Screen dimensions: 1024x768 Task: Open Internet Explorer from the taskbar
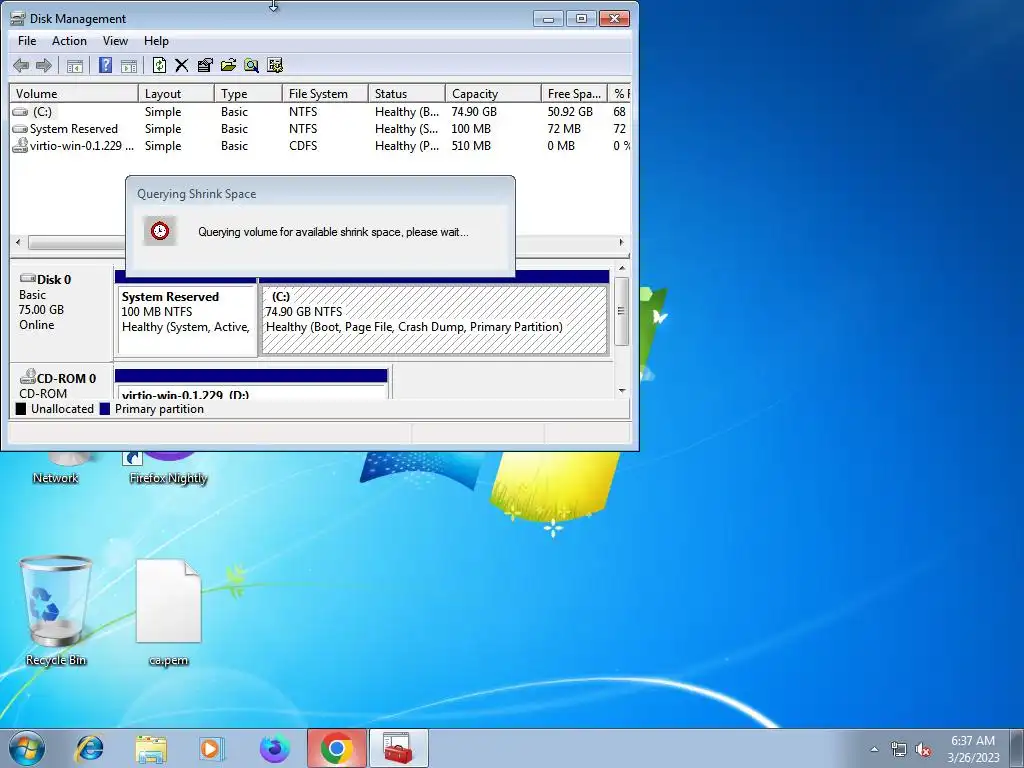point(89,748)
